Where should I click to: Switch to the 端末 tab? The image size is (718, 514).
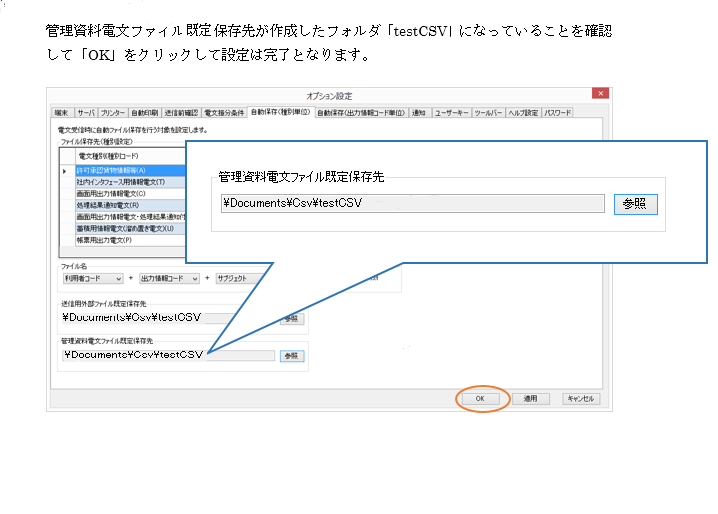pyautogui.click(x=62, y=113)
